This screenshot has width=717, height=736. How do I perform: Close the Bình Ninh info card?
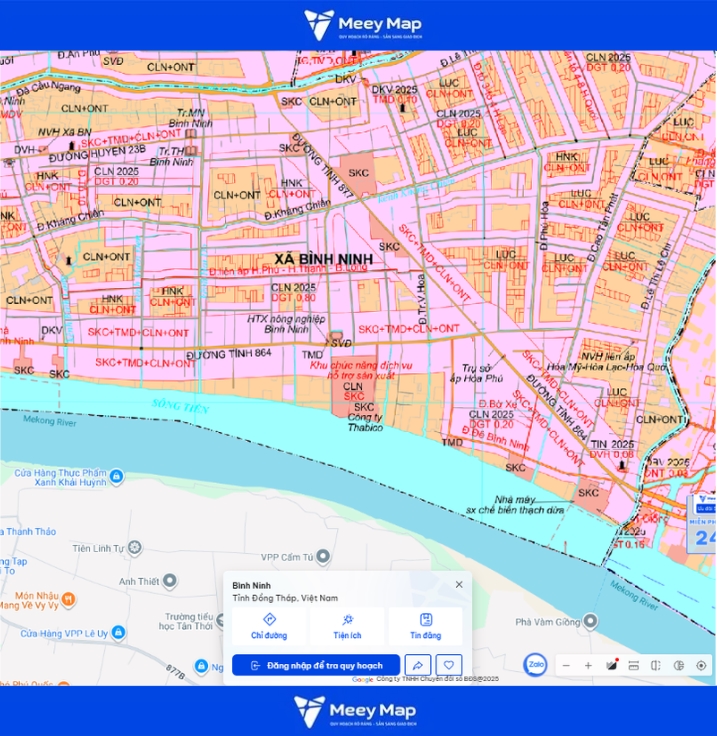pyautogui.click(x=459, y=584)
